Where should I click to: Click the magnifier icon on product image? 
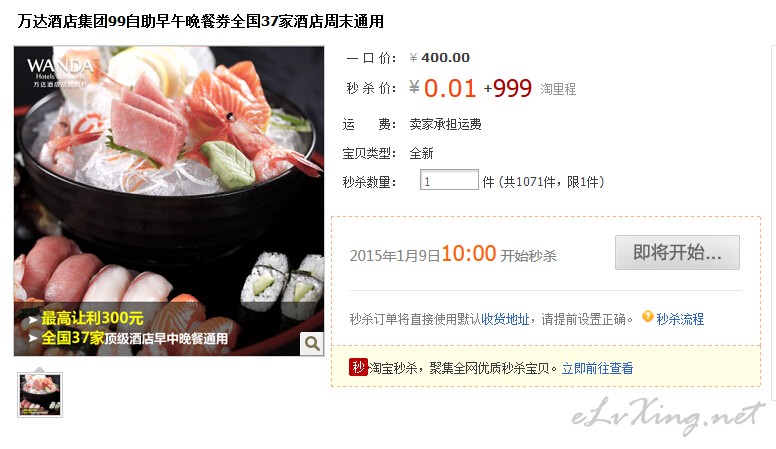pyautogui.click(x=312, y=343)
